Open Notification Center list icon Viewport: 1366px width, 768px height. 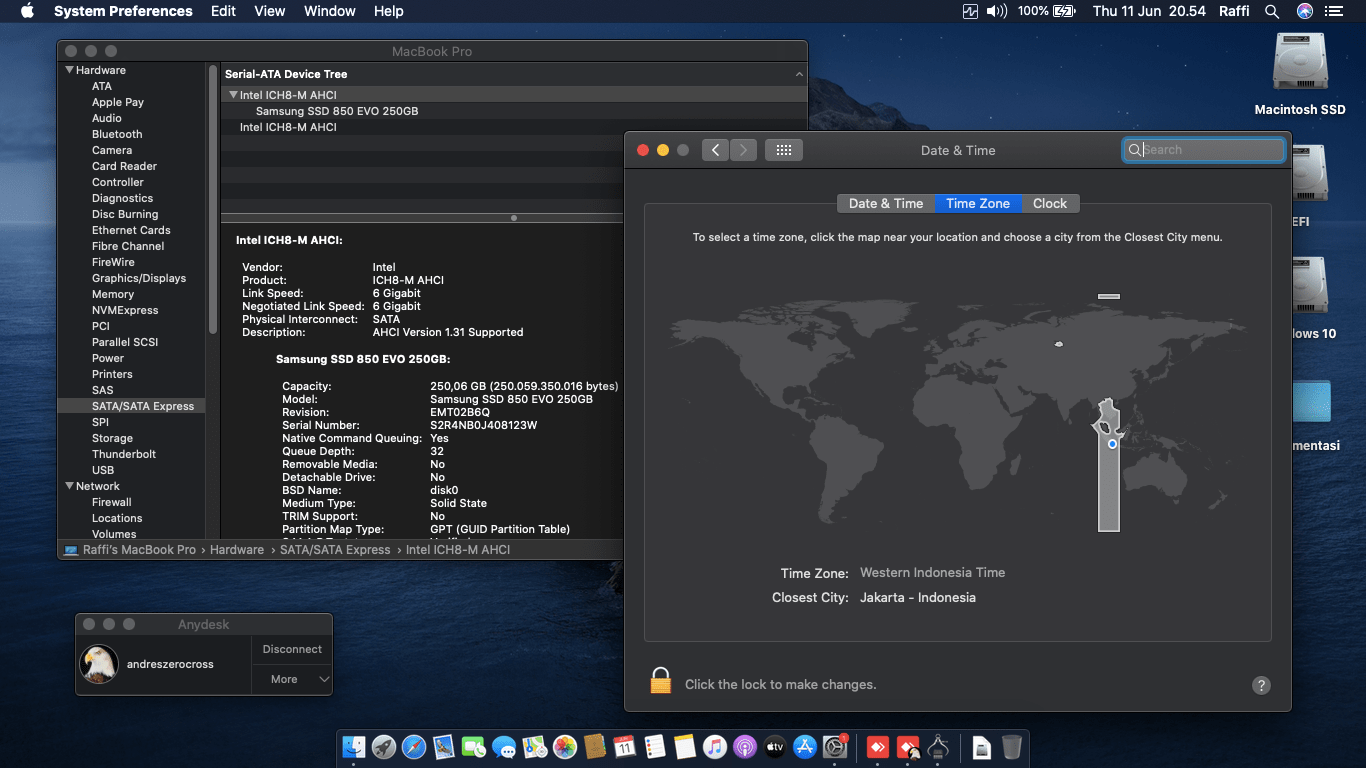pos(1334,11)
